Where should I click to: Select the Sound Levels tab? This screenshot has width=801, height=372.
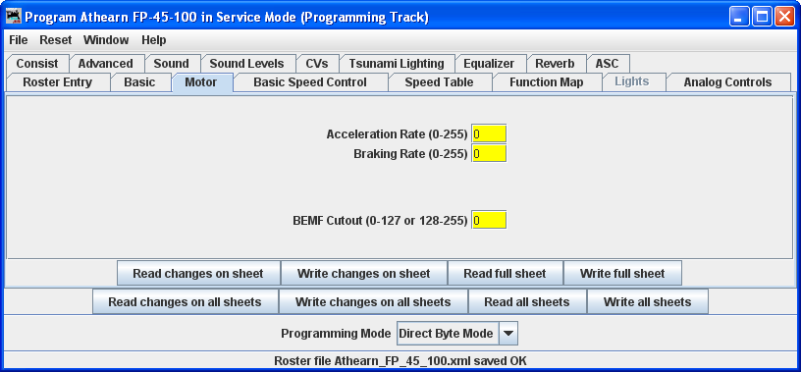(x=247, y=64)
